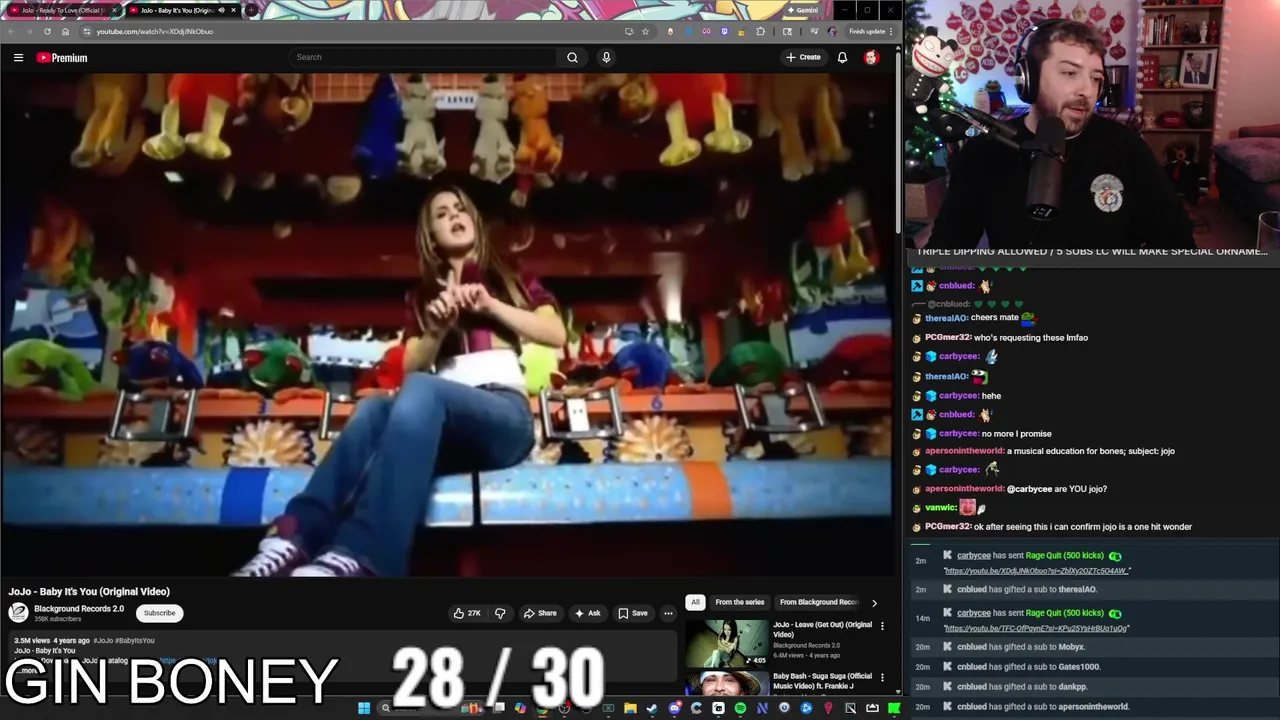Start voice search with the microphone icon

(x=606, y=57)
